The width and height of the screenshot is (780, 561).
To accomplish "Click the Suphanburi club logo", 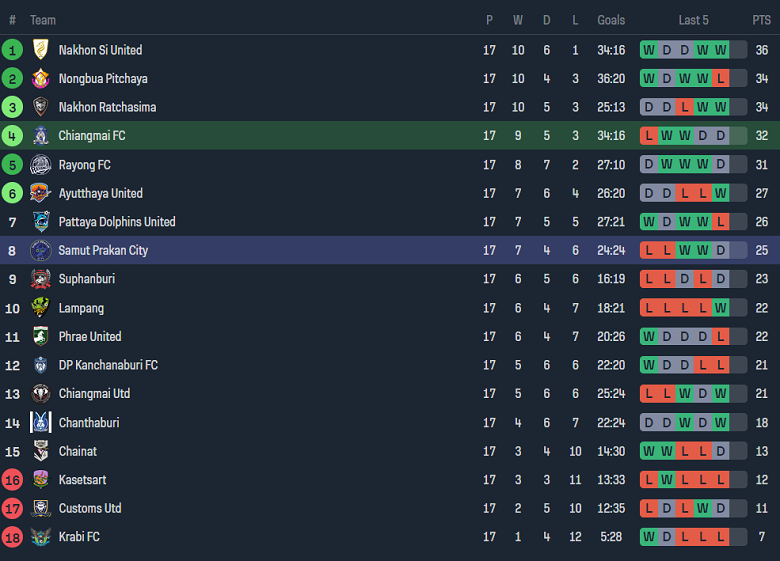I will coord(41,279).
